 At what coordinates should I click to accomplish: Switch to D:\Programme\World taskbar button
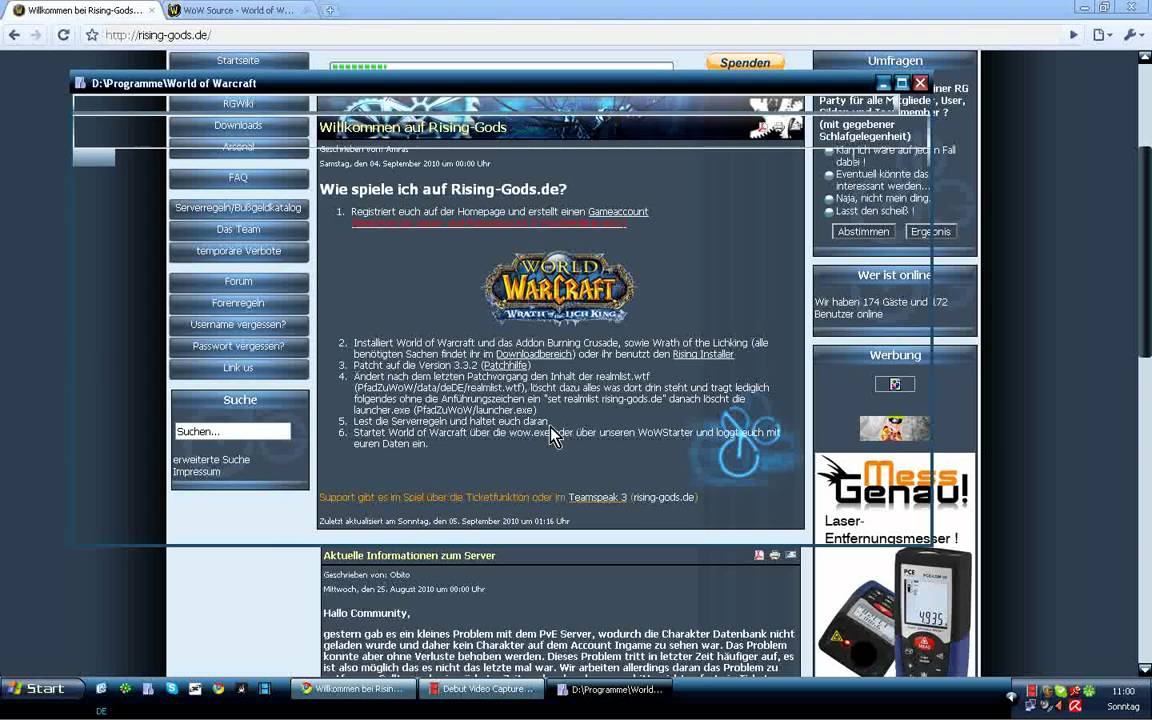(x=610, y=688)
